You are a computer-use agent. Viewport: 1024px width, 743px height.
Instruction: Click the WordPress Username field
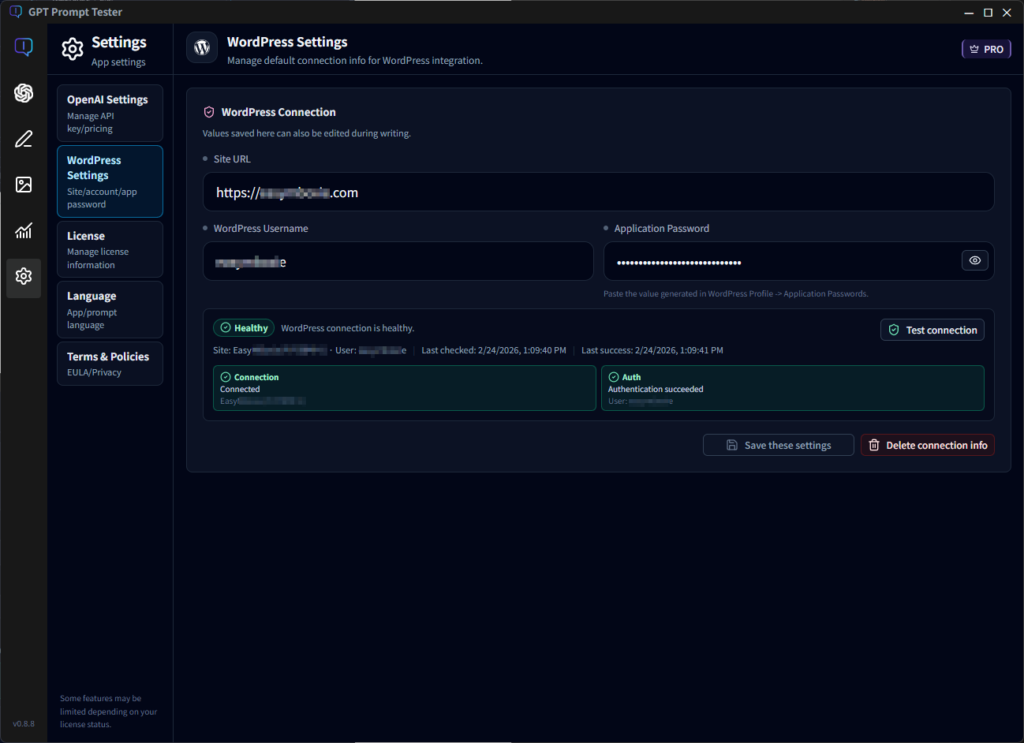398,260
